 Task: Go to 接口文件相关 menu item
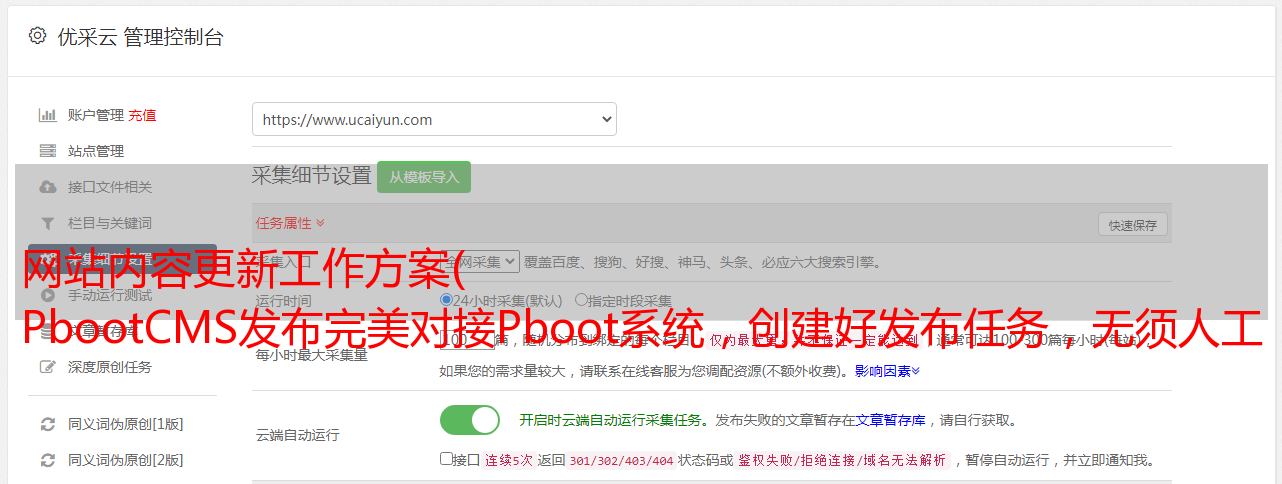110,187
